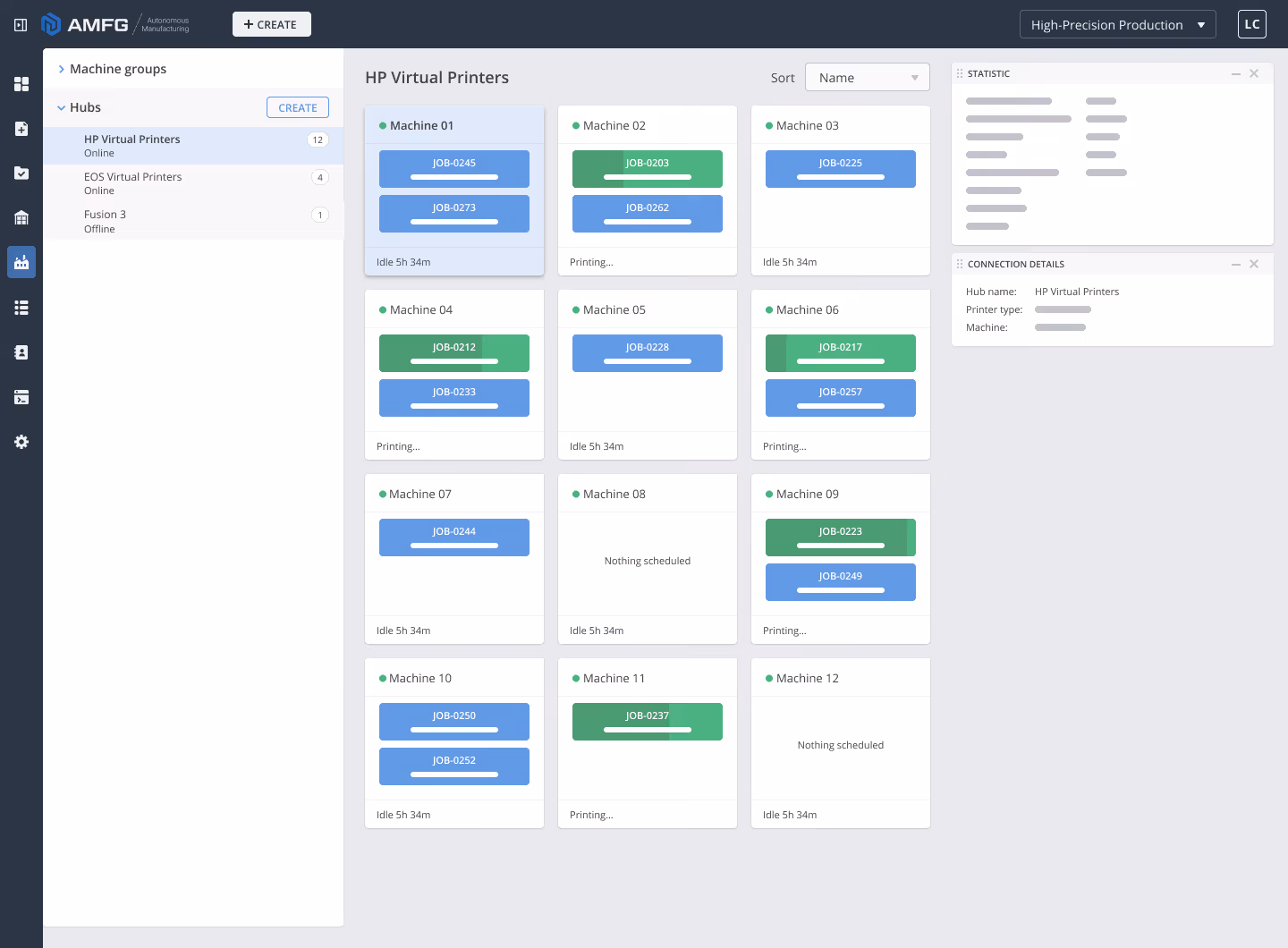1288x948 pixels.
Task: Select the Fusion 3 offline hub
Action: click(193, 221)
